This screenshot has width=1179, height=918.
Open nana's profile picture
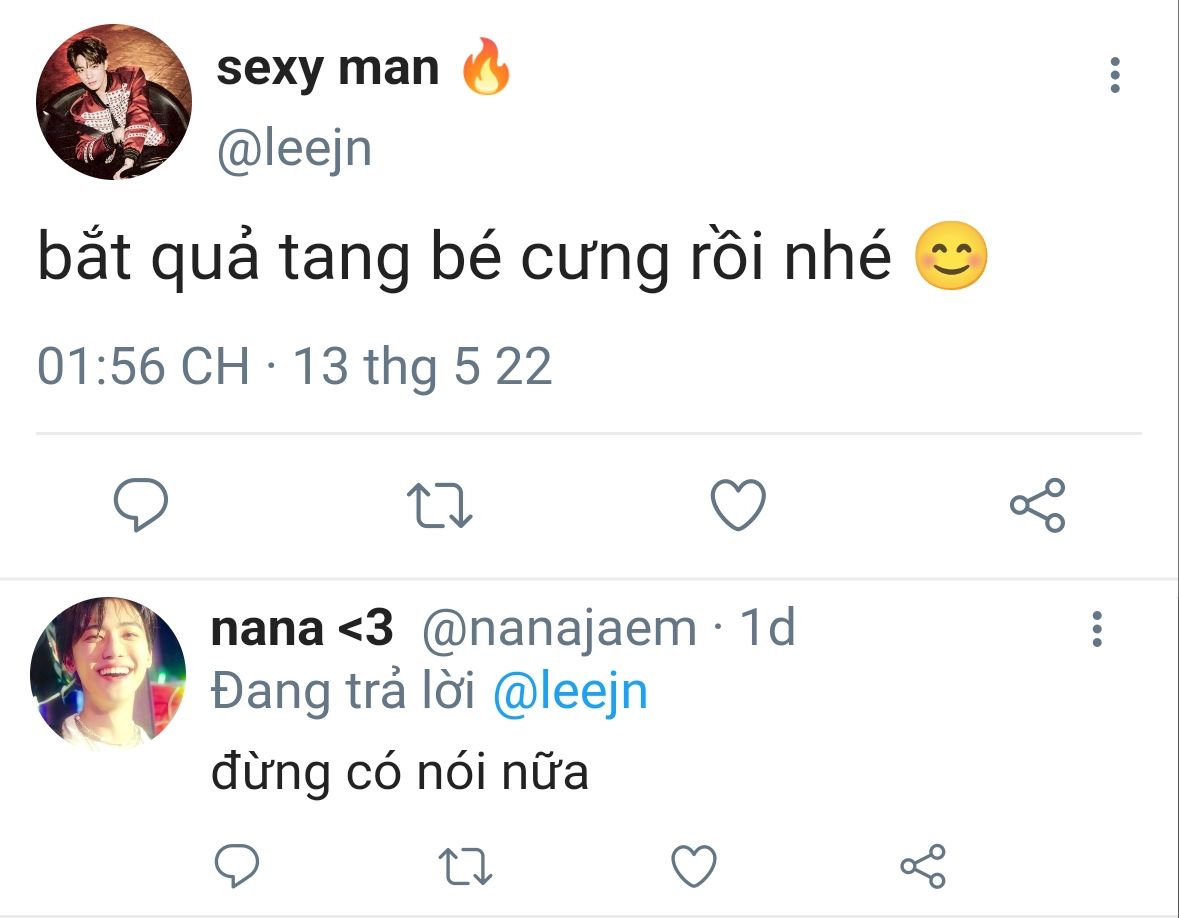pos(108,671)
